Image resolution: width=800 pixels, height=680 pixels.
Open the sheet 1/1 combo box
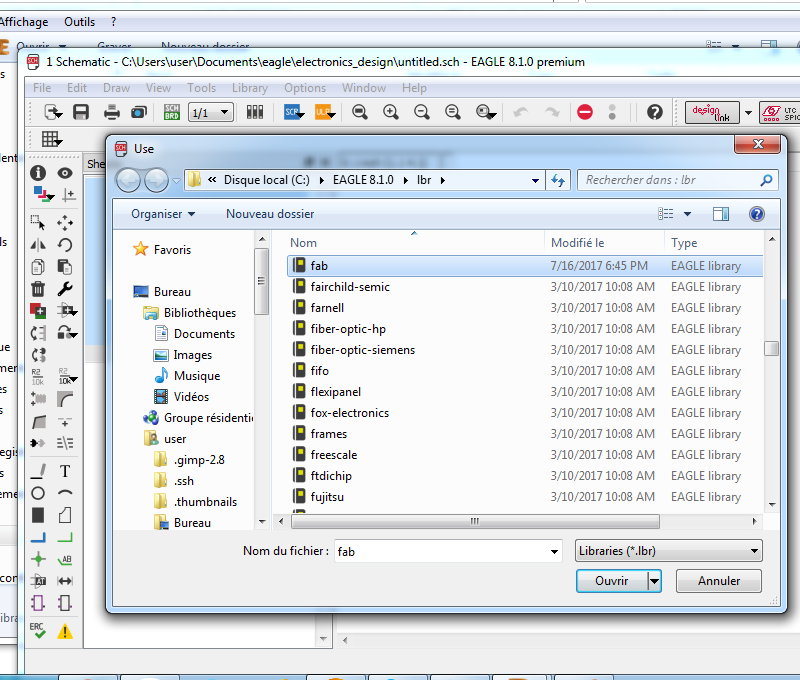[211, 112]
